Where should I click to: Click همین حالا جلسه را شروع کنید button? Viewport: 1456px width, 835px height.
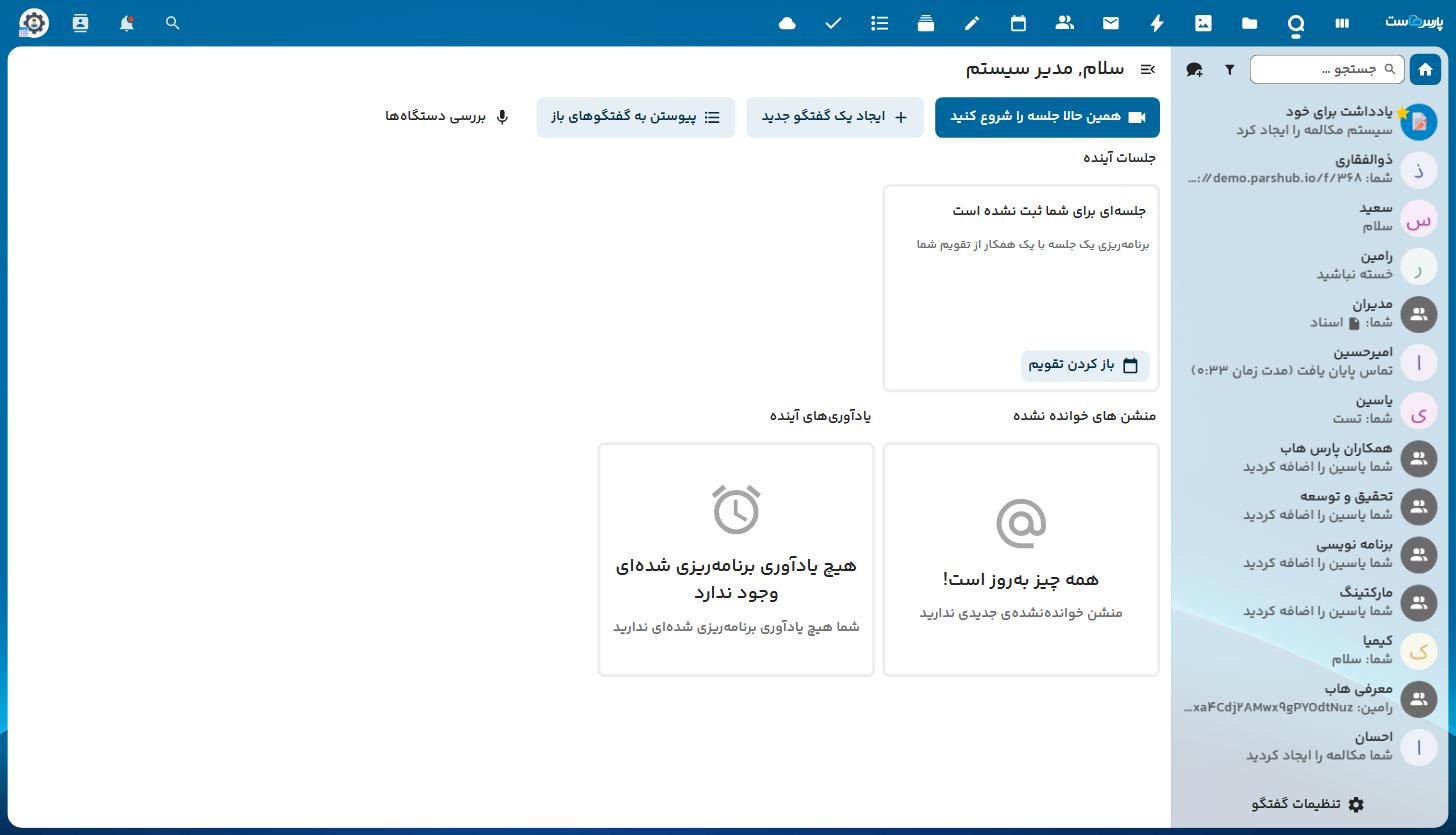pos(1047,117)
